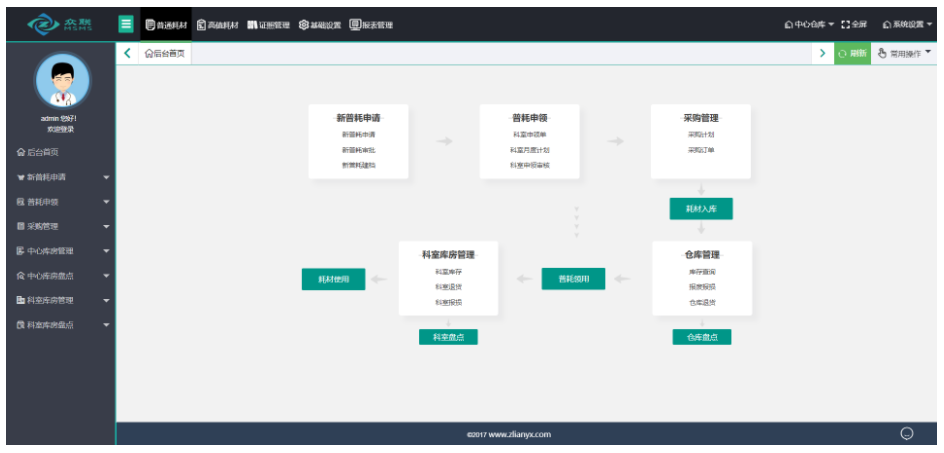944x453 pixels.
Task: Open 科室库存 in 科室库房管理 card
Action: click(x=449, y=272)
